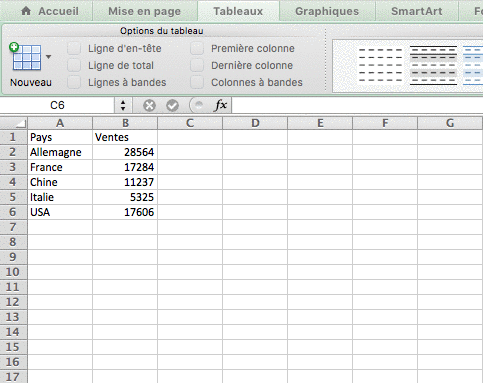Choose the black-bordered banded table style
Screen dimensions: 483x383
tap(433, 65)
